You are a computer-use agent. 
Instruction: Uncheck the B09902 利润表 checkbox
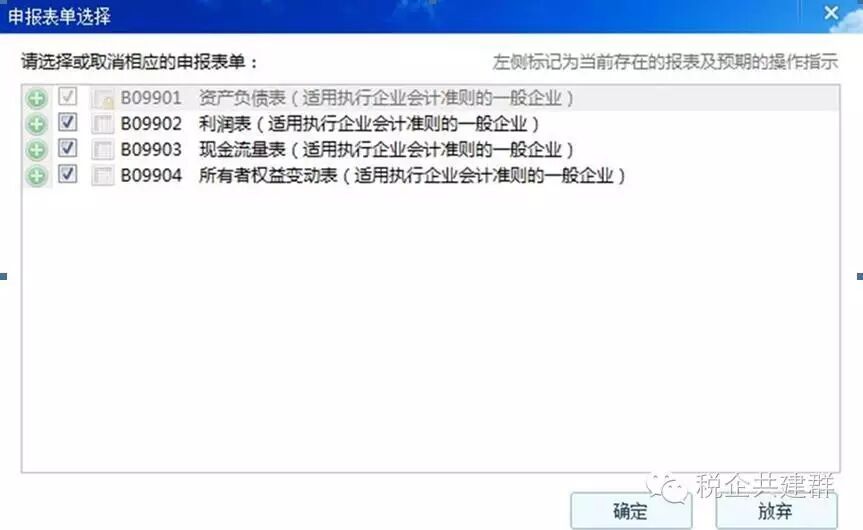point(68,122)
